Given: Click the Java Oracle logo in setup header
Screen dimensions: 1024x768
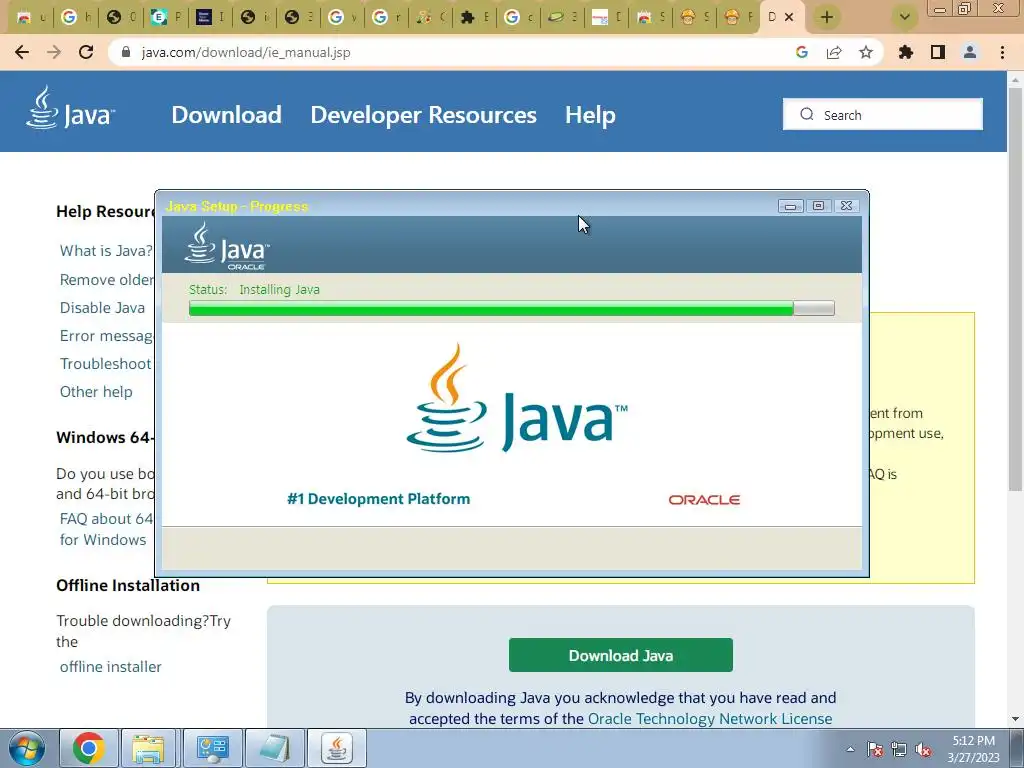Looking at the screenshot, I should [x=227, y=246].
